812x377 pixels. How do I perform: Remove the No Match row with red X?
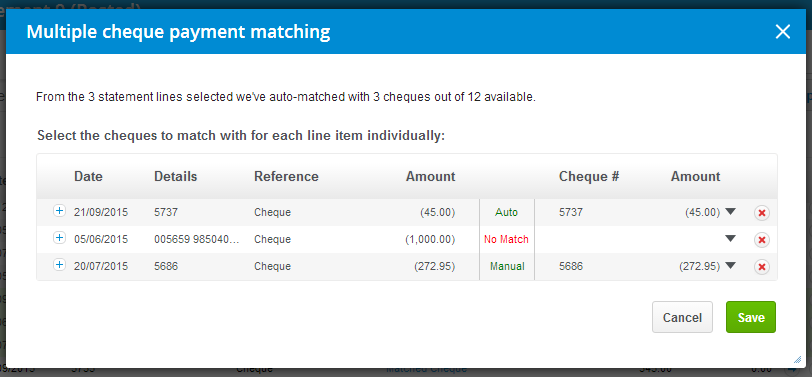(762, 240)
